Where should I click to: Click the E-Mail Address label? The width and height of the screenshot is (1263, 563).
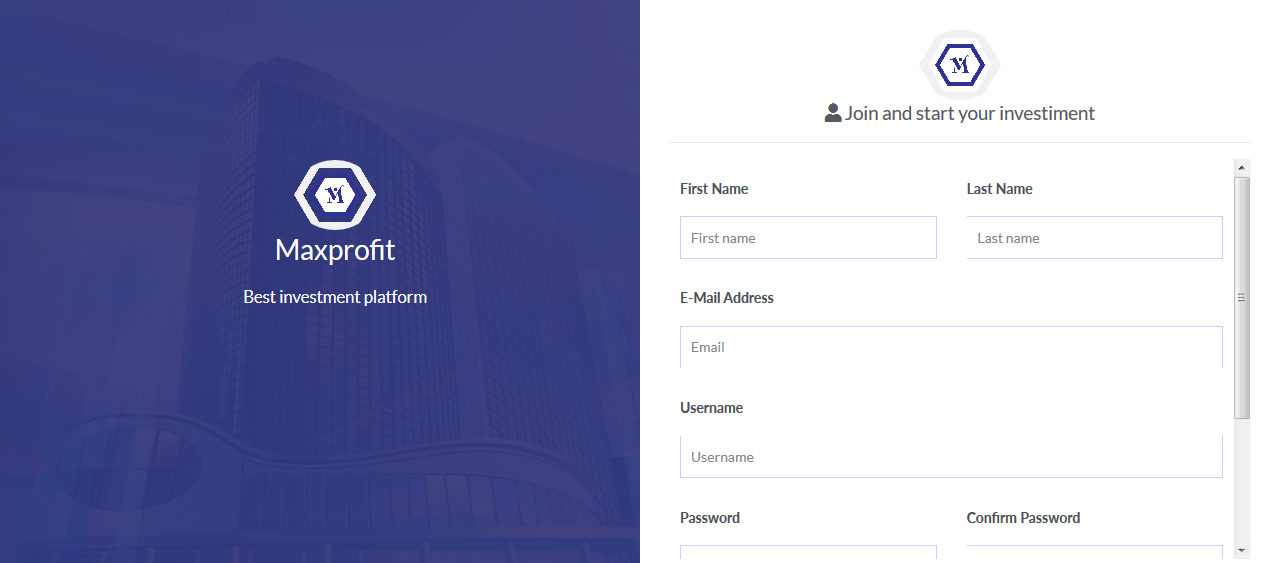(x=727, y=298)
